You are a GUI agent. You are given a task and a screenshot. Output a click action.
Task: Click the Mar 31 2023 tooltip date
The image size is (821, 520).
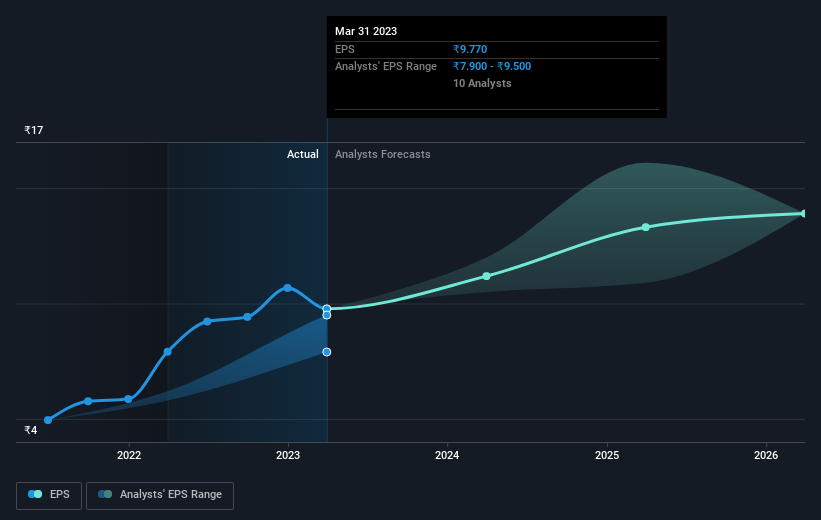366,31
